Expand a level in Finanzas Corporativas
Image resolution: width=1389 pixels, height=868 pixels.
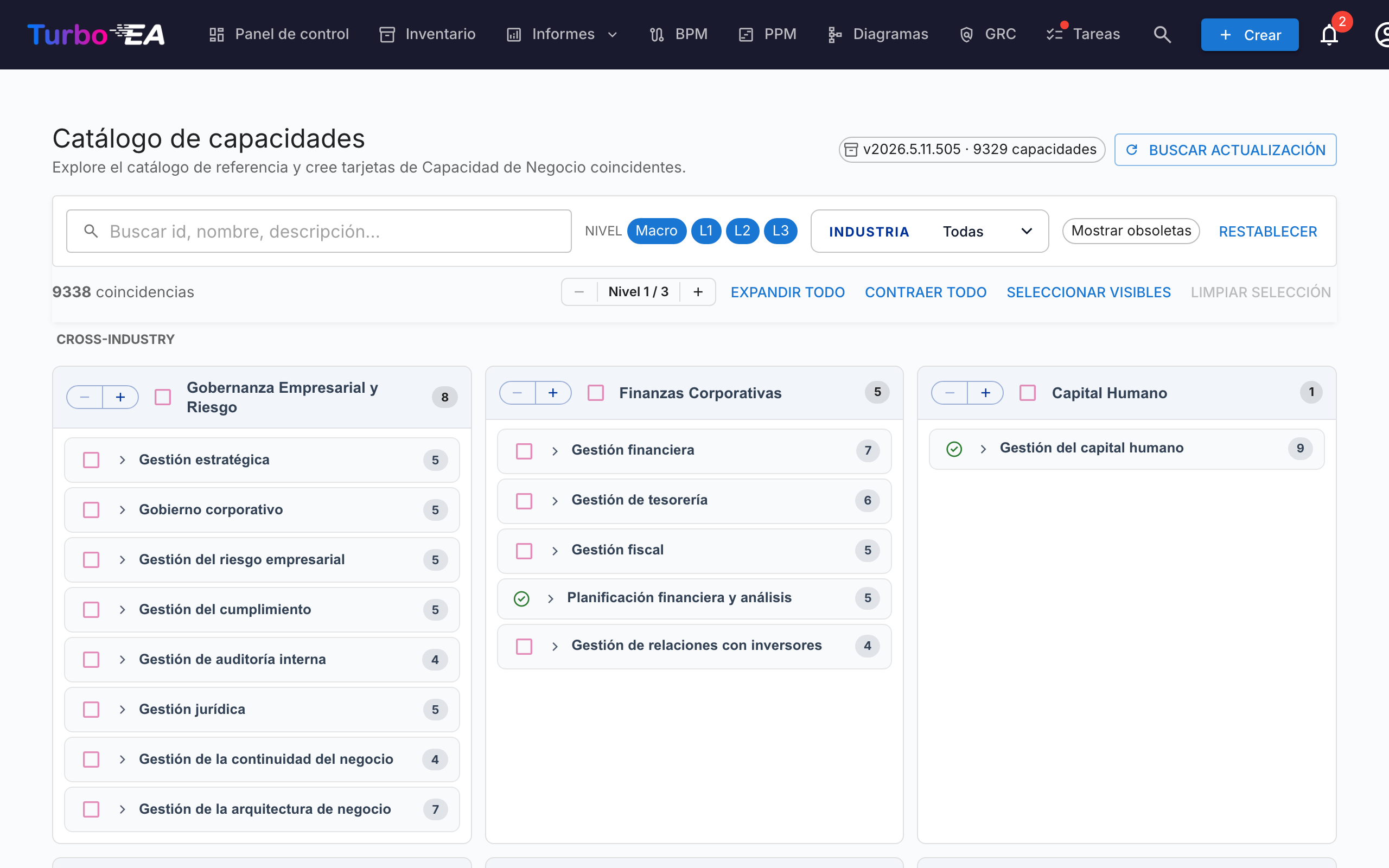(x=553, y=393)
